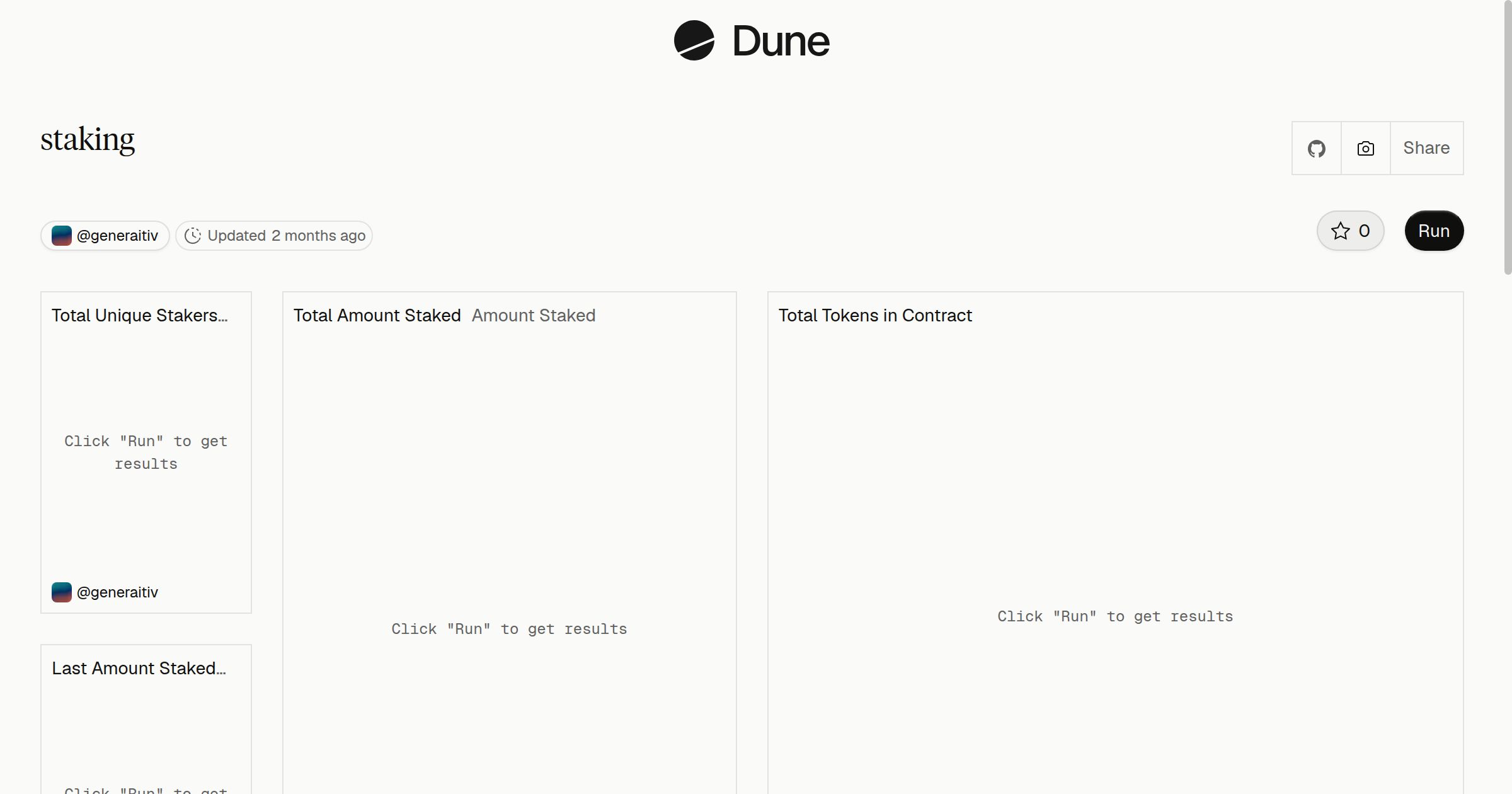Click the Share button
The image size is (1512, 794).
(1426, 148)
